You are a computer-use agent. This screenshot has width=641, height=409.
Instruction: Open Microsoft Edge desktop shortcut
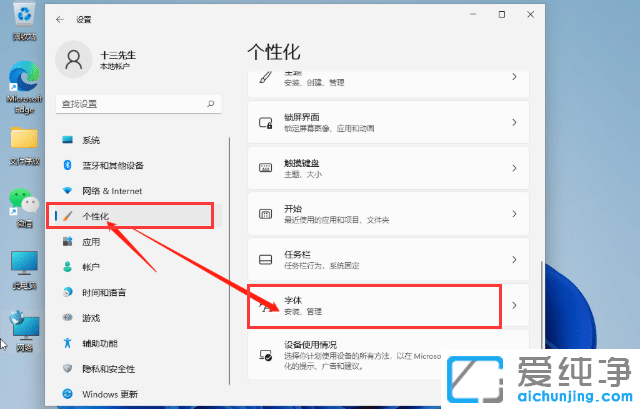click(x=25, y=88)
